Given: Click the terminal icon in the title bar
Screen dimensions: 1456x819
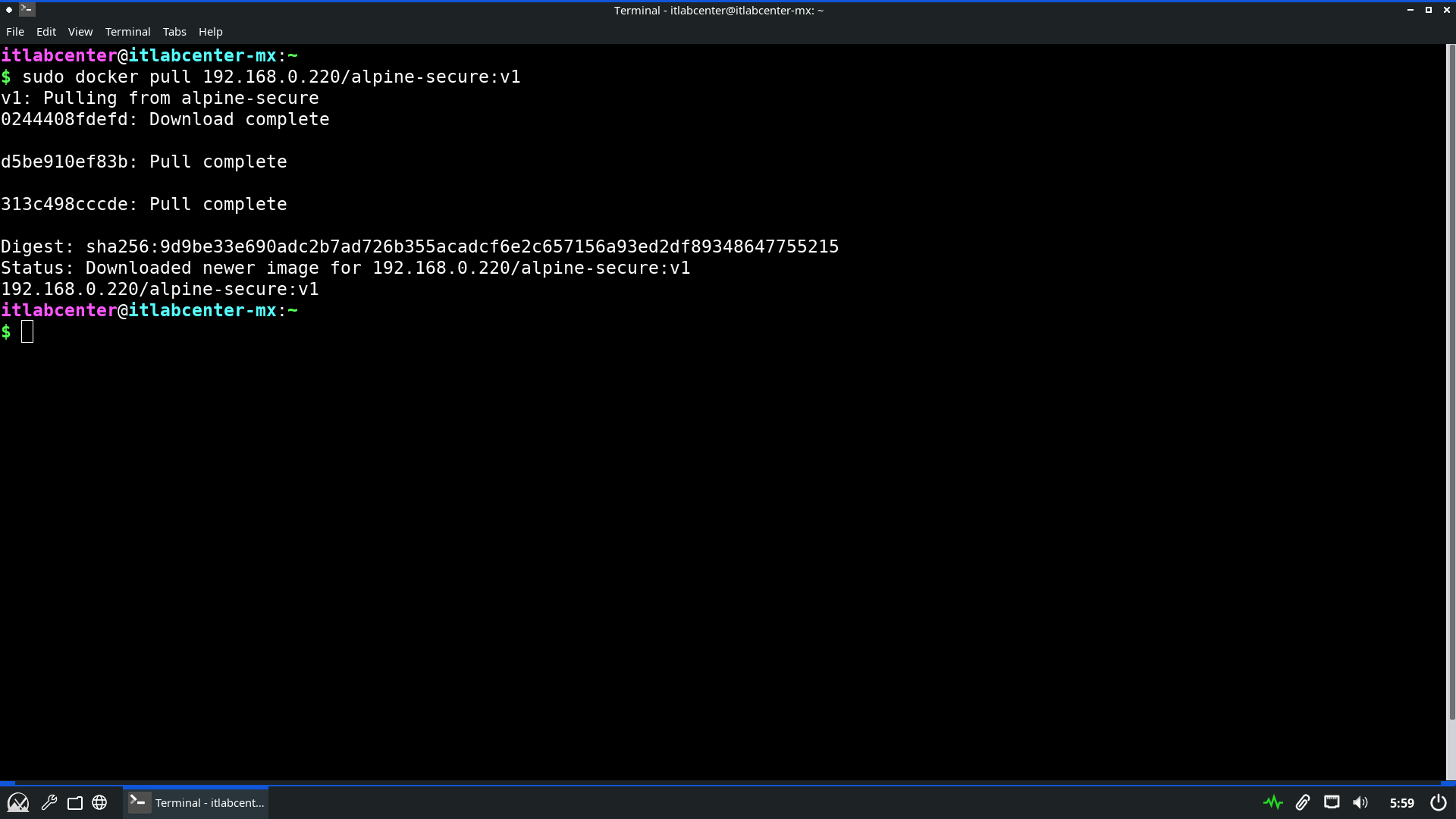Looking at the screenshot, I should click(x=27, y=10).
